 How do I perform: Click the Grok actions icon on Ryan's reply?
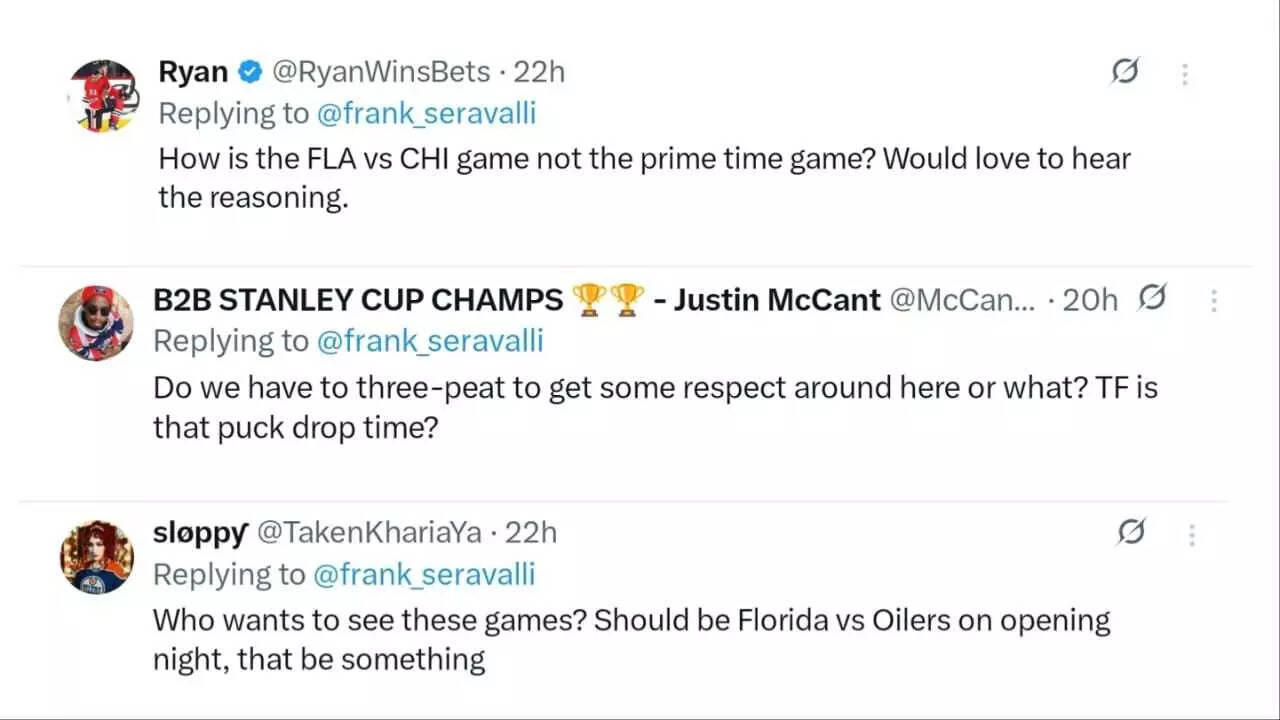coord(1123,72)
